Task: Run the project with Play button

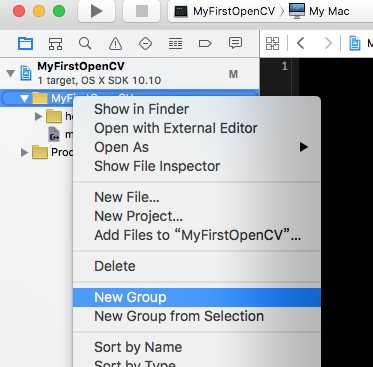Action: click(97, 11)
